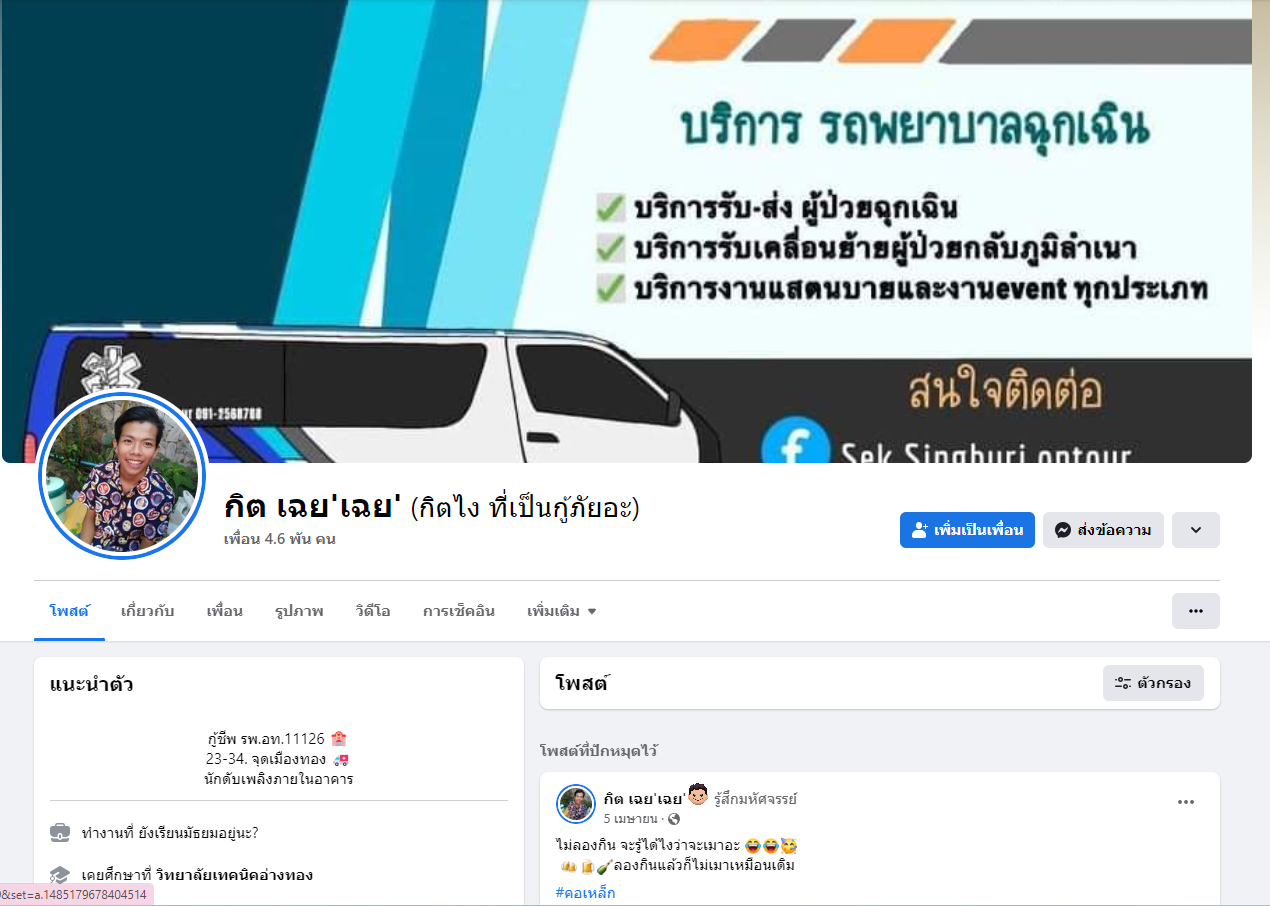Open the three-dot menu on tab bar
The image size is (1270, 906).
point(1195,611)
